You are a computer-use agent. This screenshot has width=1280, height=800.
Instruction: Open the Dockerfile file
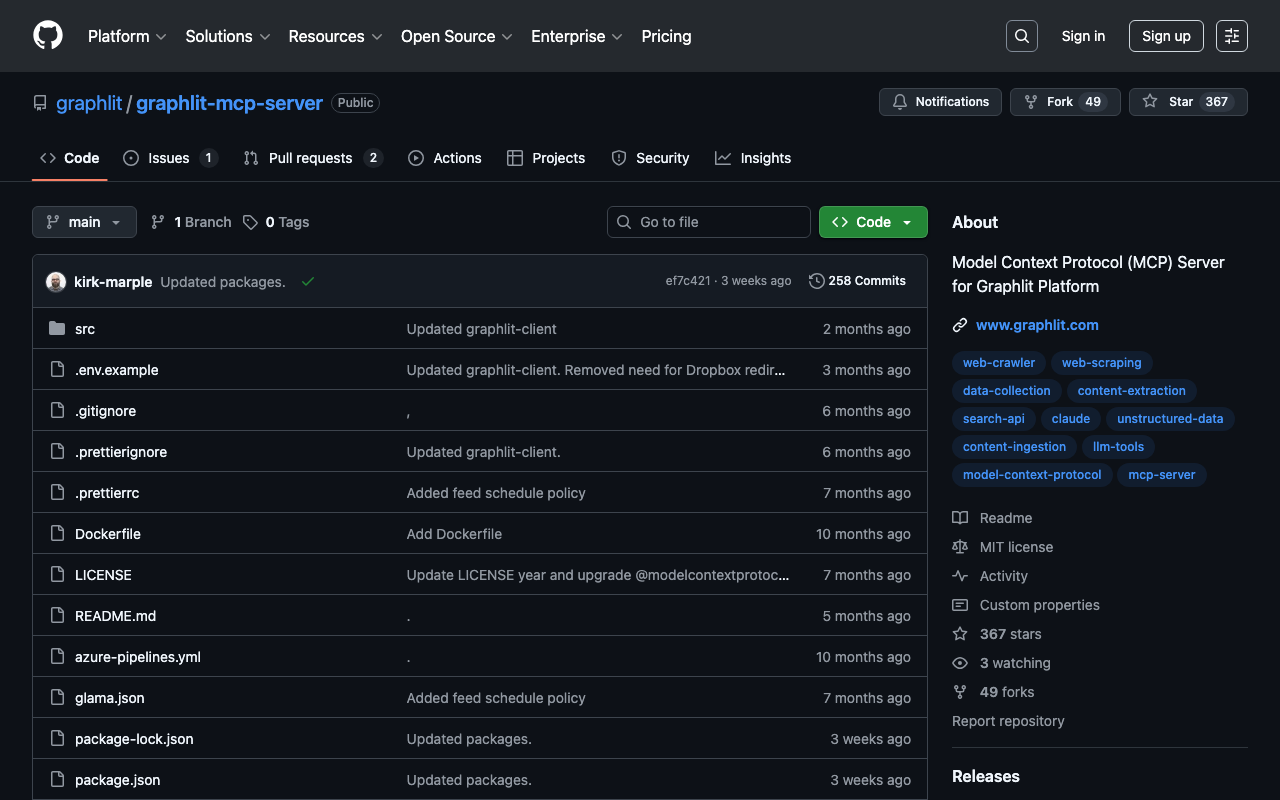click(108, 534)
